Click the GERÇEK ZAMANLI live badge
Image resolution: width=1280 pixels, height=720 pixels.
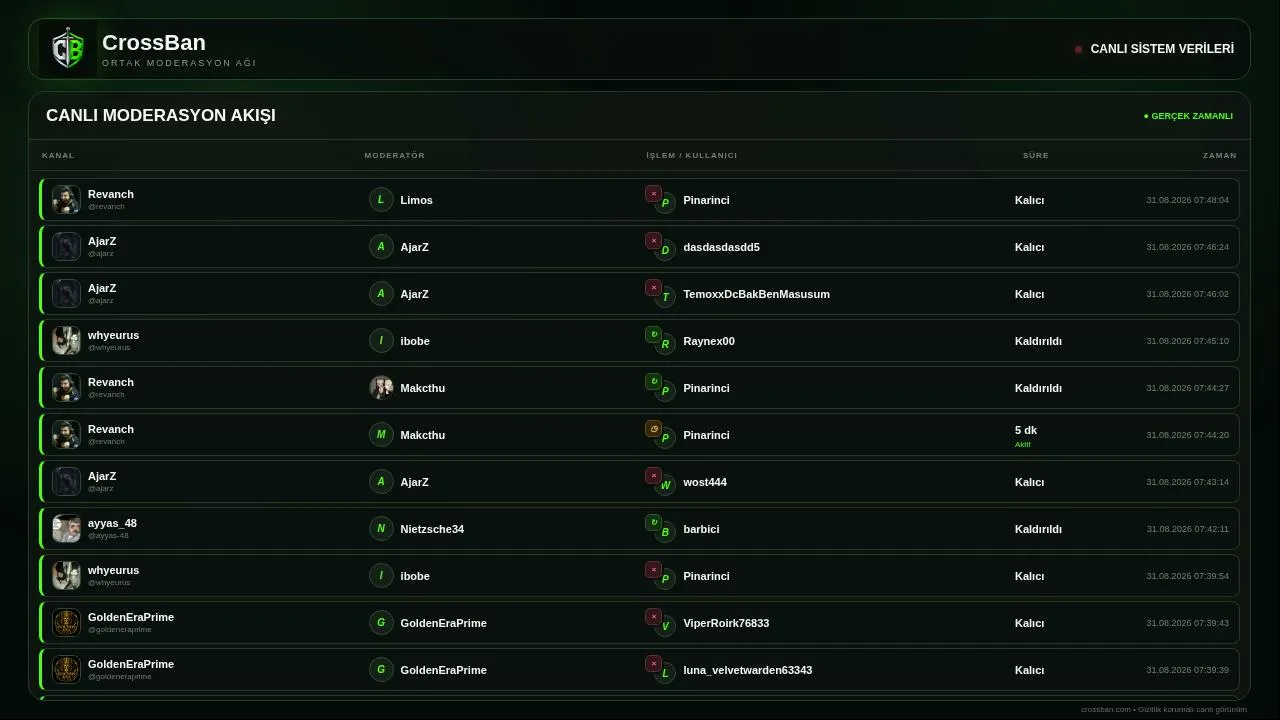[1188, 116]
